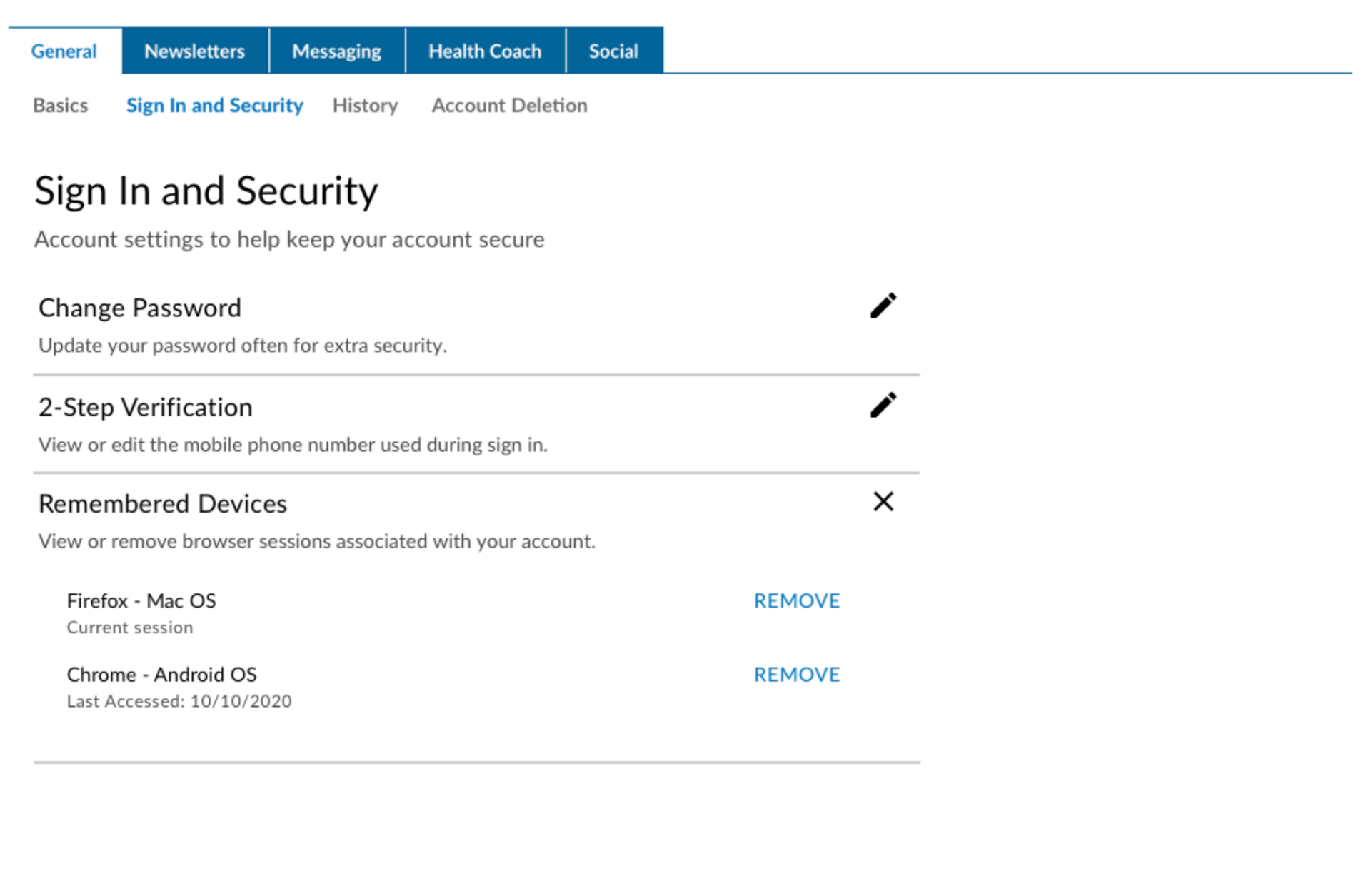Click 'View or remove browser sessions' description
Screen dimensions: 1371x896
click(x=317, y=541)
